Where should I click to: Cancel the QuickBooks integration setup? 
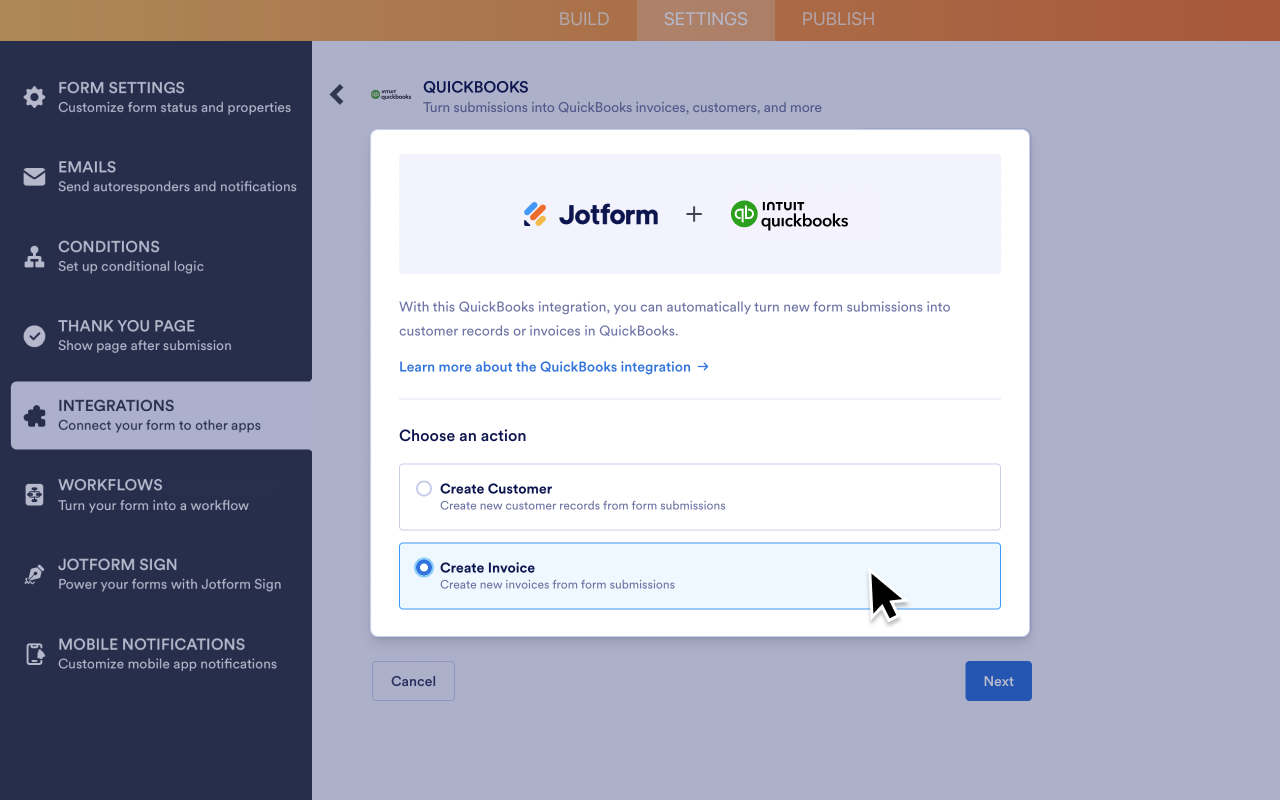tap(413, 681)
